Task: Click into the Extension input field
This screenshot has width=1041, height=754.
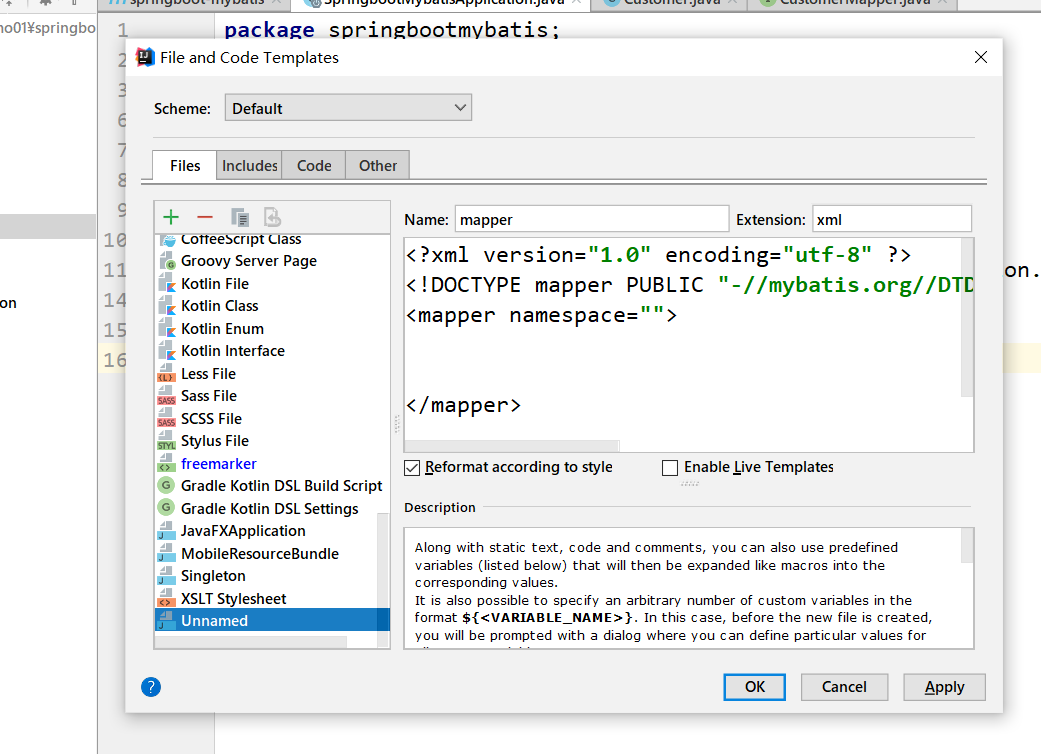Action: pyautogui.click(x=890, y=219)
